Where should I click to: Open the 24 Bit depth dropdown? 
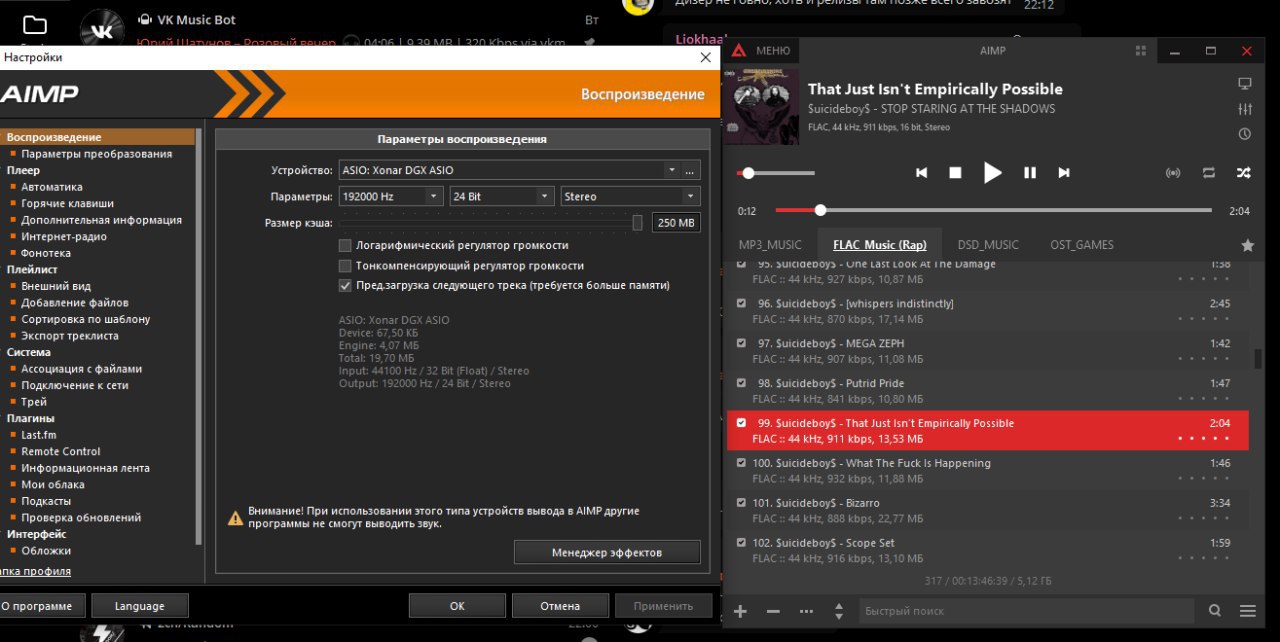point(502,196)
